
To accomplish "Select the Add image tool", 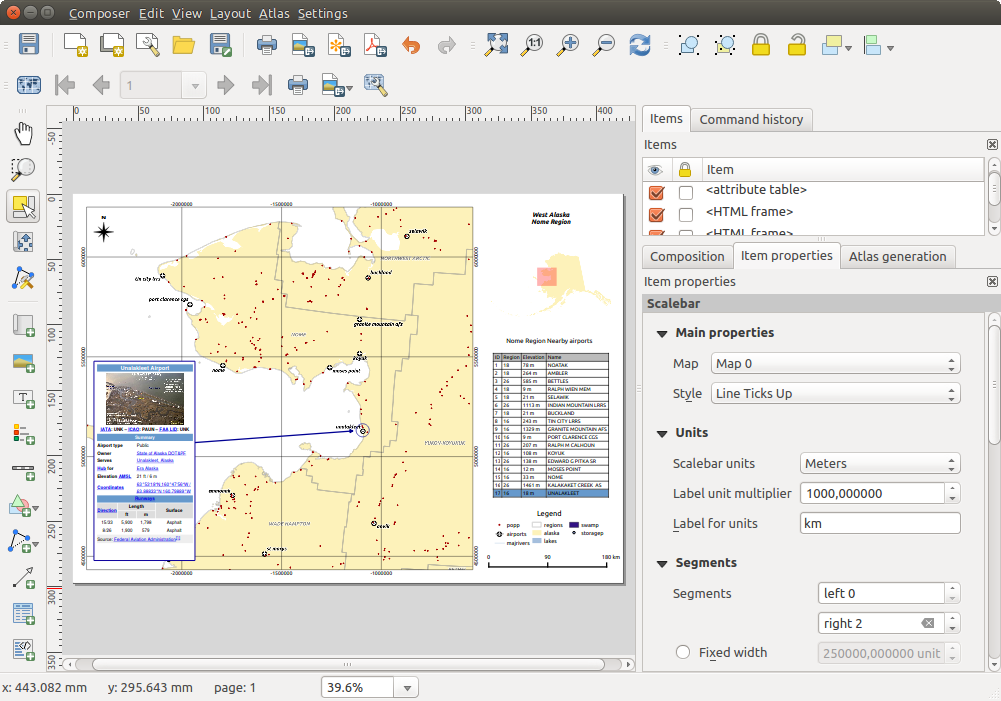I will (x=23, y=363).
